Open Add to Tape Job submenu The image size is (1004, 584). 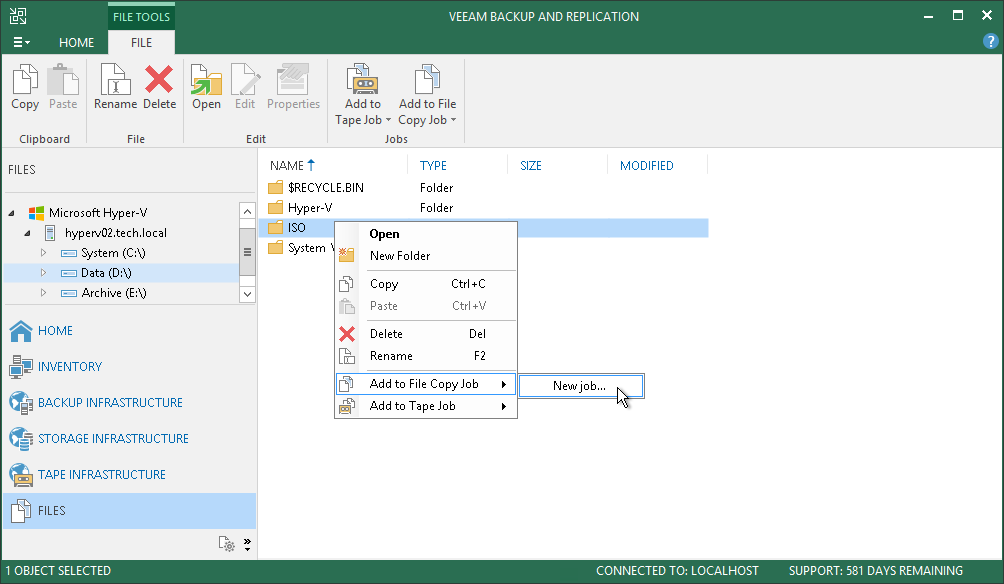pyautogui.click(x=426, y=406)
